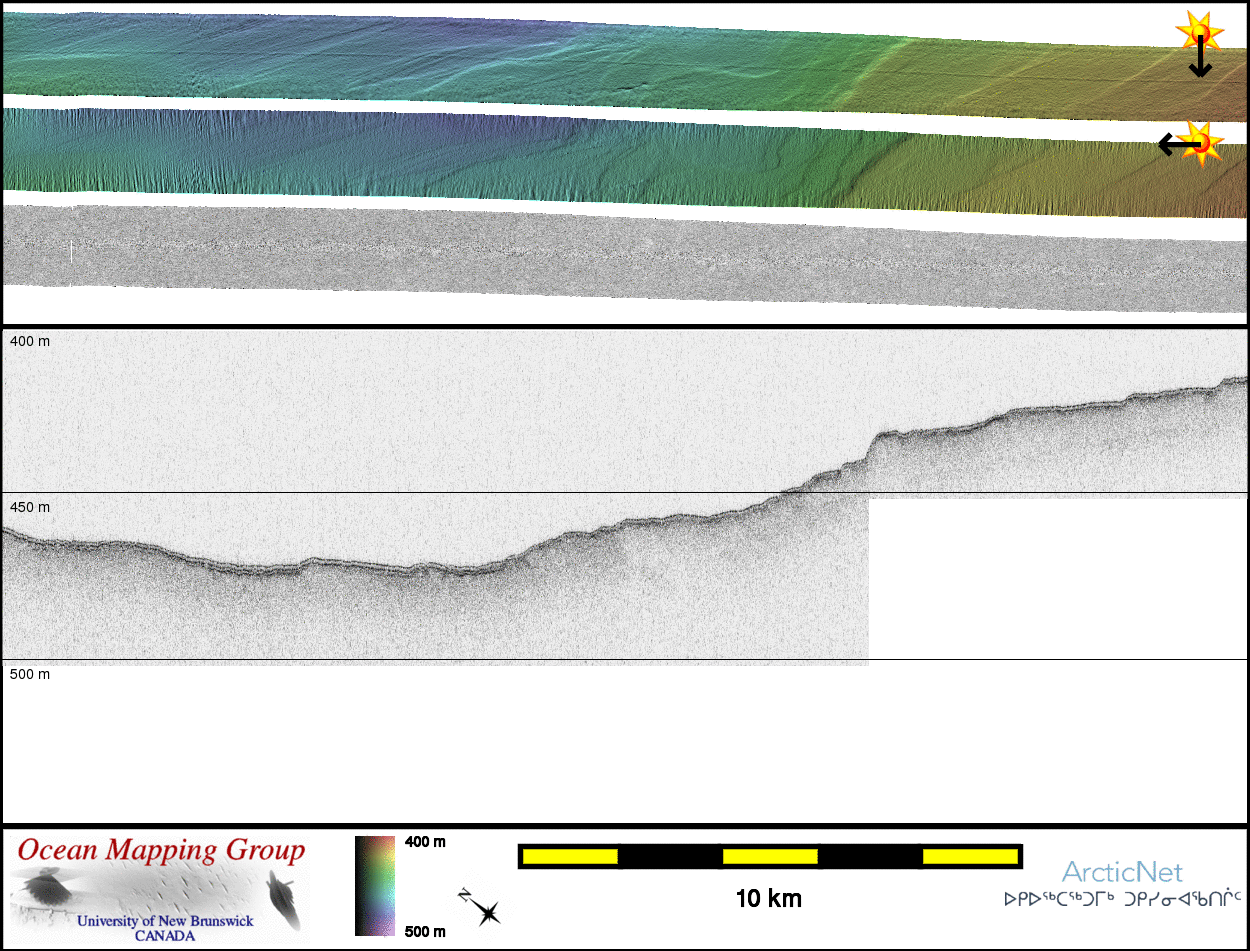
Task: Click the 500 m label beside color scale
Action: (x=425, y=931)
